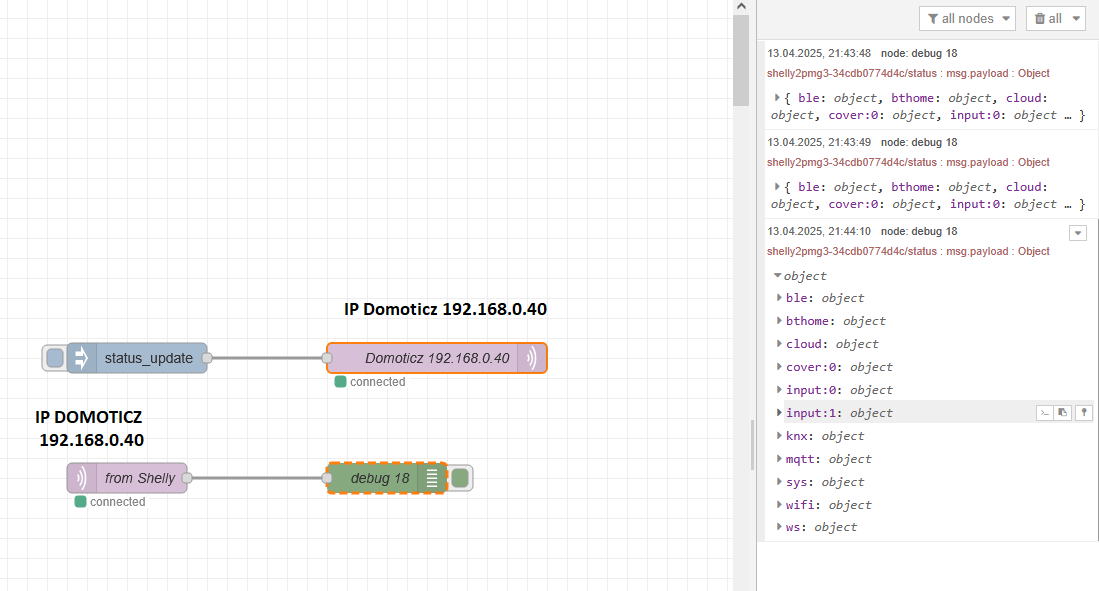The height and width of the screenshot is (591, 1099).
Task: Click the trash clear all button
Action: [1048, 19]
